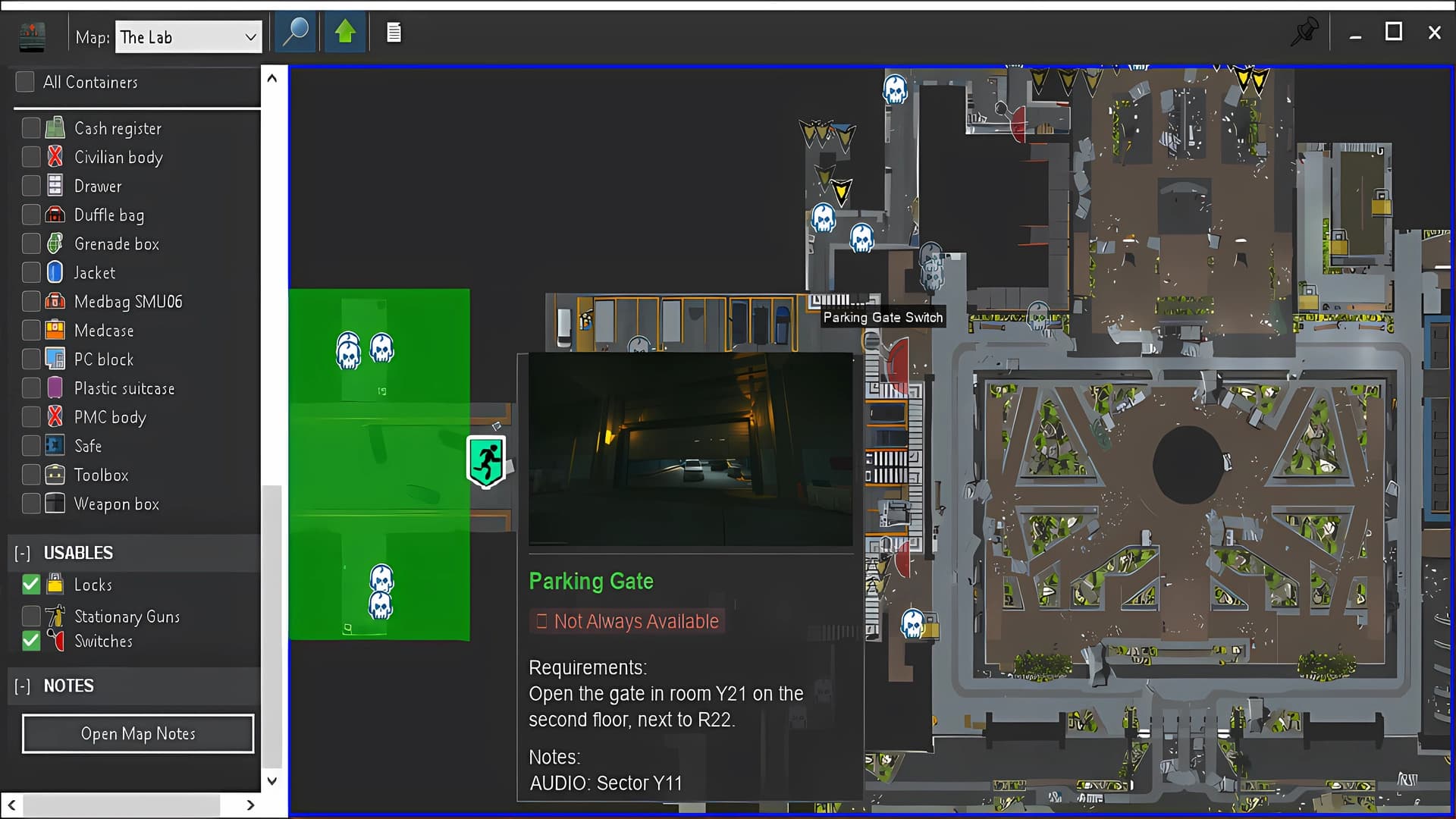1456x819 pixels.
Task: Click the skull marker at map bottom center
Action: point(913,624)
